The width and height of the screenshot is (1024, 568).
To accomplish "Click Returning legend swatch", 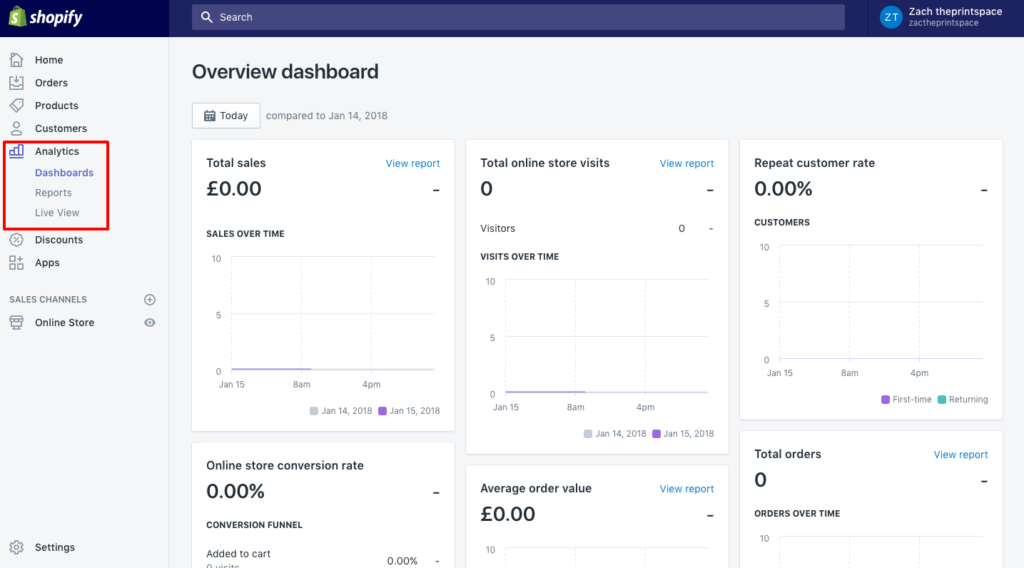I will click(942, 400).
